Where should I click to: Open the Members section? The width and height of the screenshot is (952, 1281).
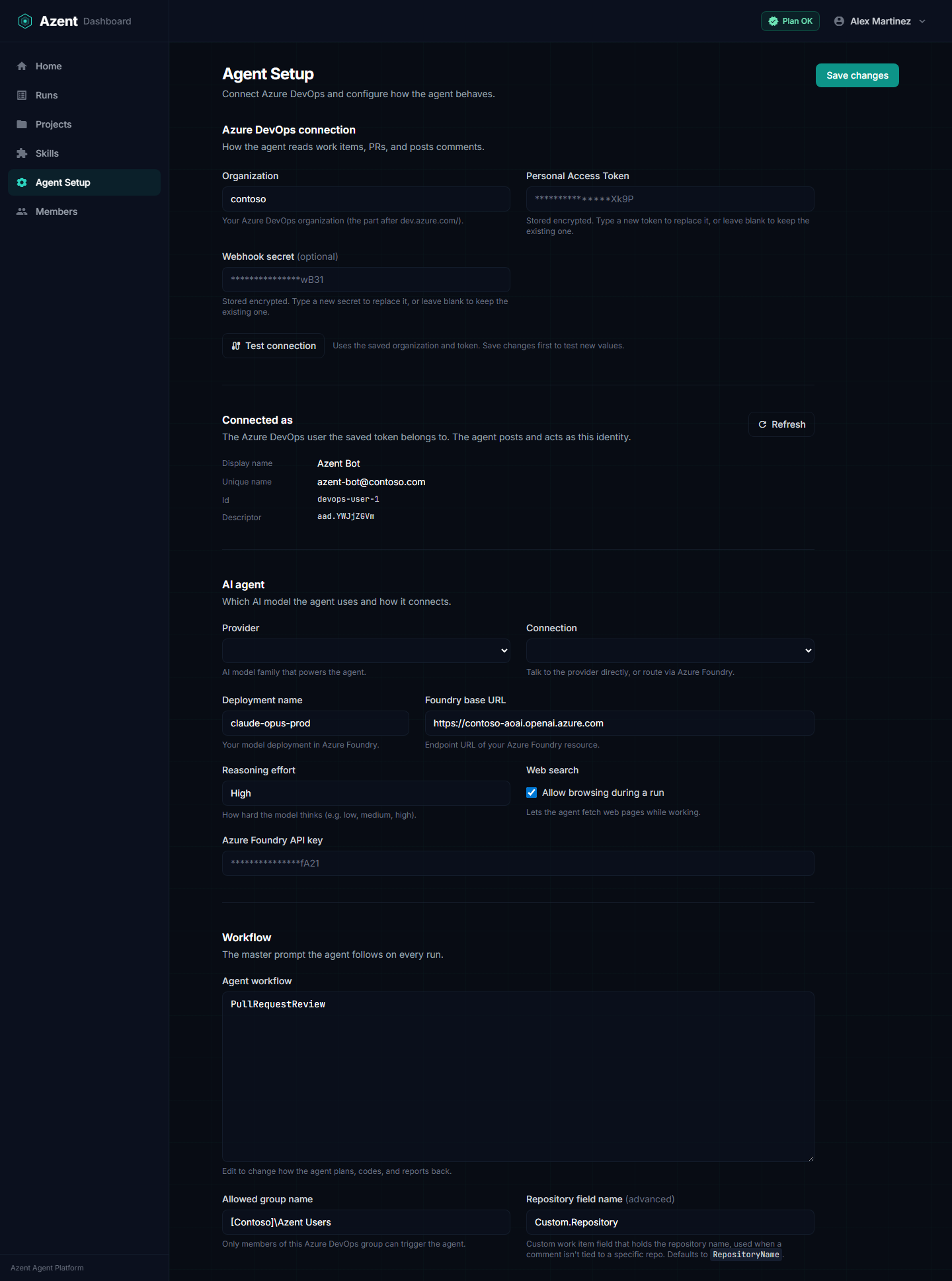(x=84, y=212)
